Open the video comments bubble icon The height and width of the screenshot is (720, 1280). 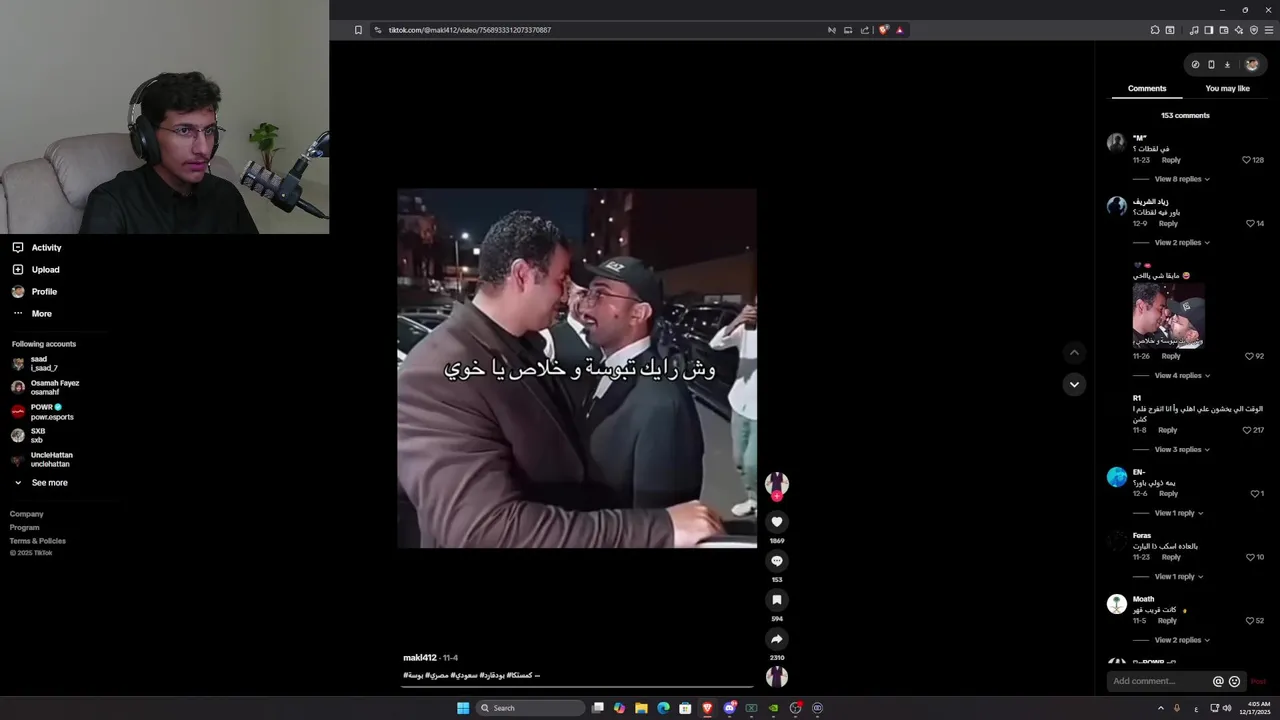(777, 561)
